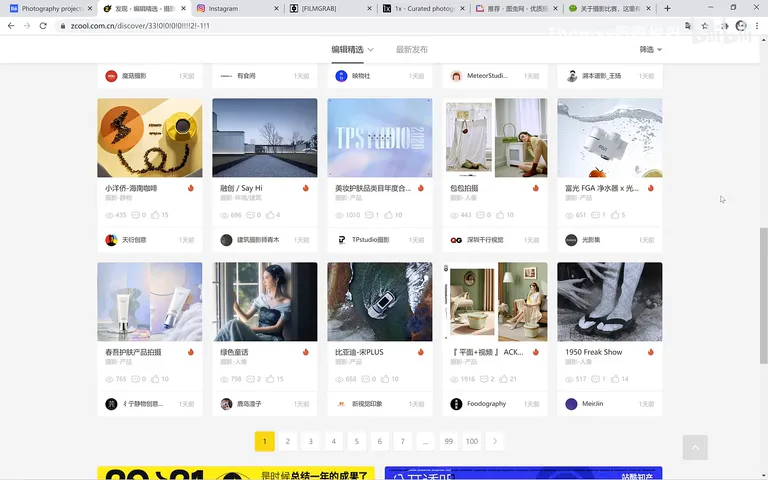
Task: Click the page vertical scrollbar thumb
Action: click(763, 295)
